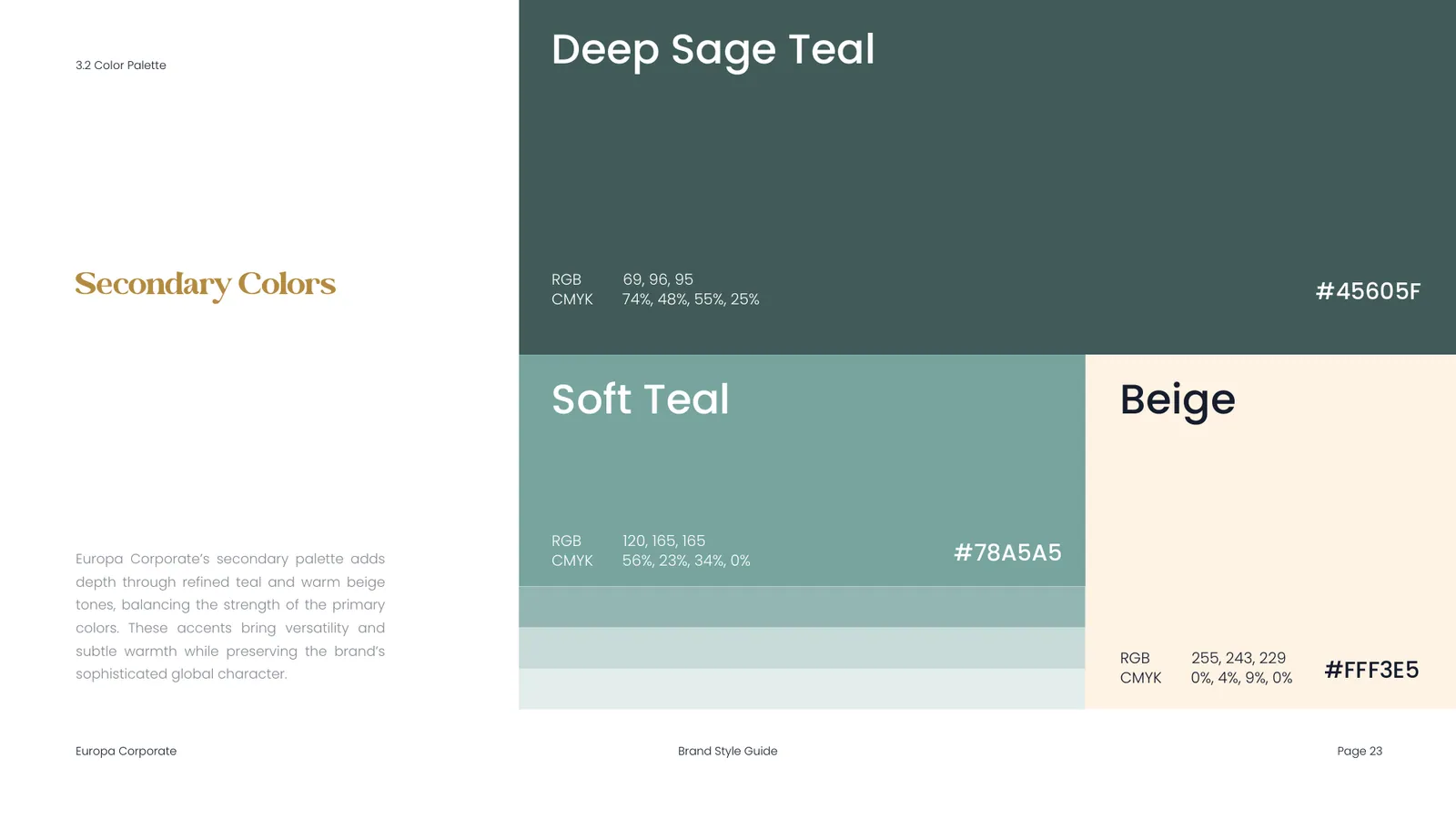Click the "Europa Corporate" footer text

tap(126, 752)
